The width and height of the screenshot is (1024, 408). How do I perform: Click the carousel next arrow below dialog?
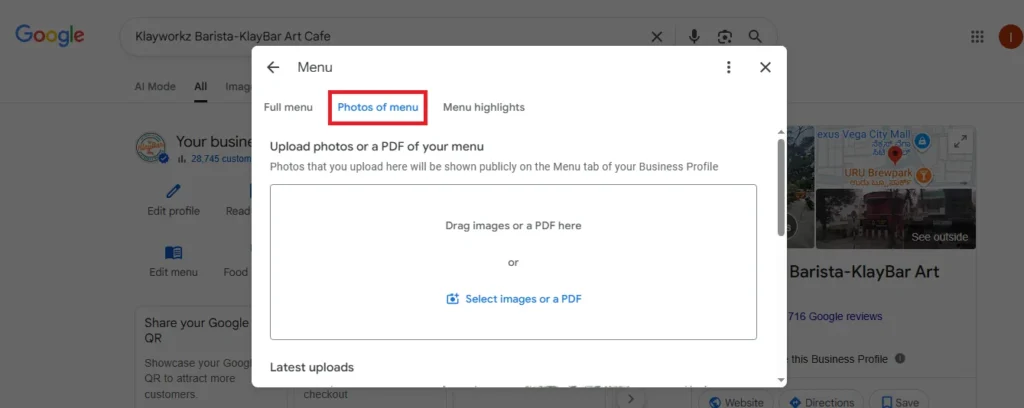tap(631, 398)
